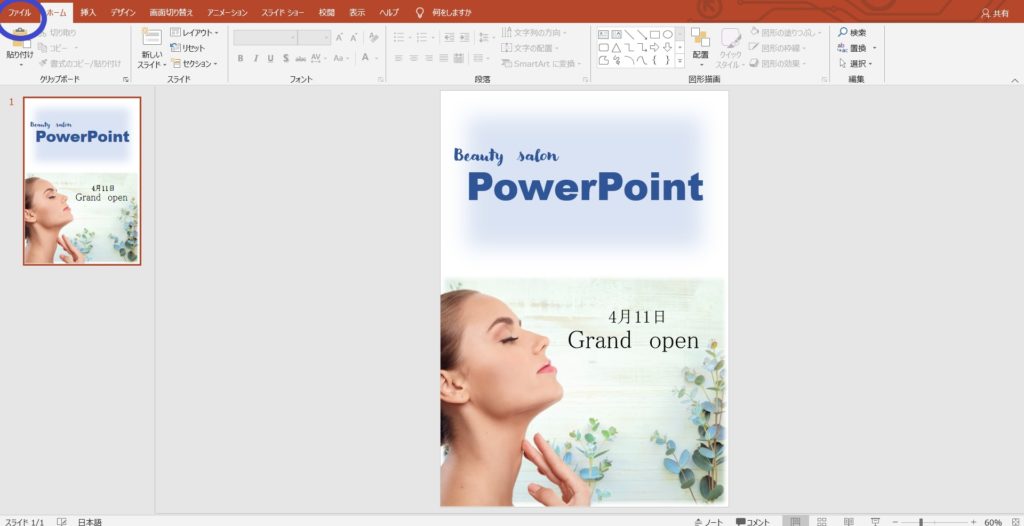Collapse the ribbon with the chevron
The height and width of the screenshot is (526, 1024).
(1015, 80)
